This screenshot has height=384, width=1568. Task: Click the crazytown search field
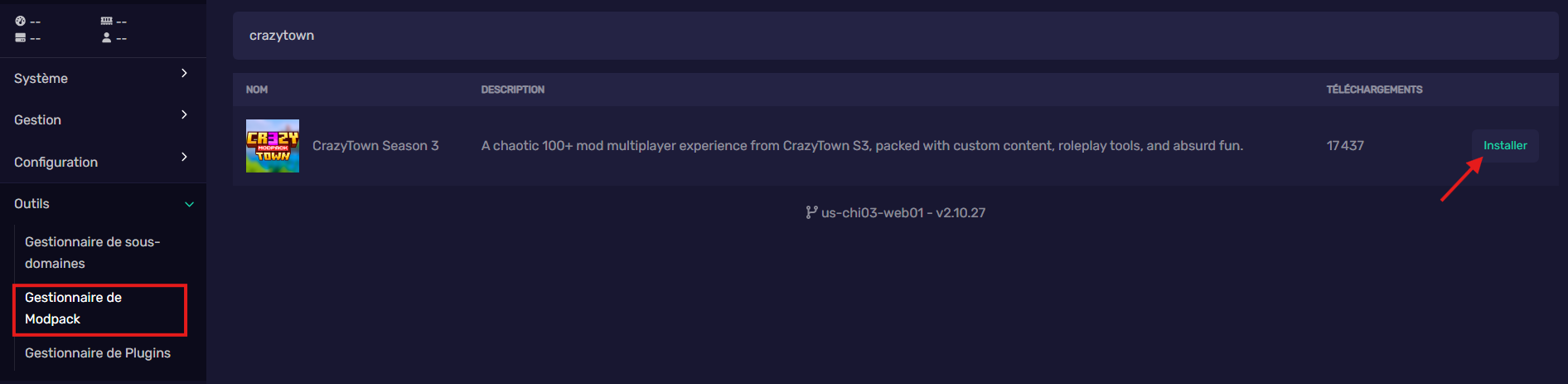click(x=895, y=36)
